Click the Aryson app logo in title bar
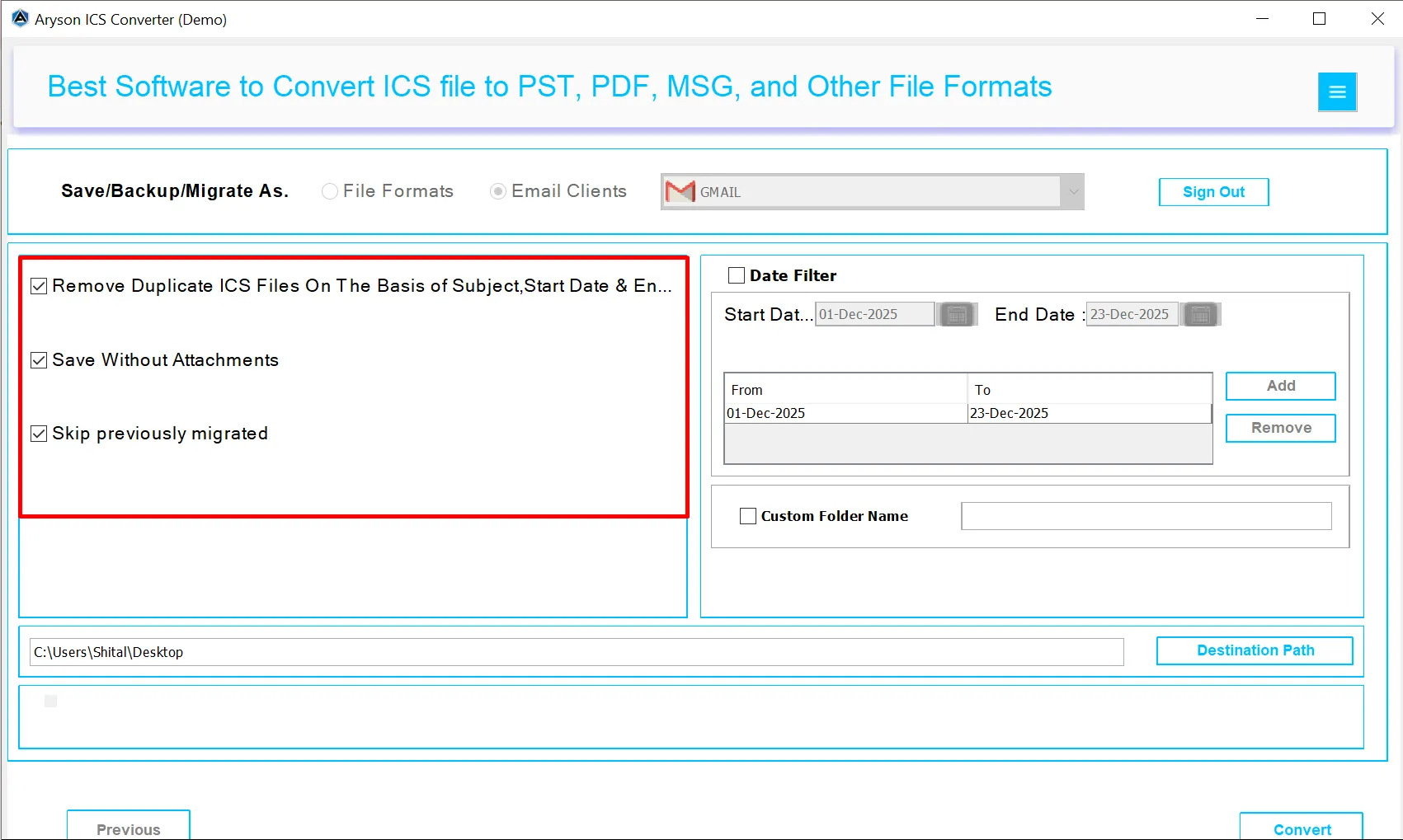The image size is (1403, 840). click(x=20, y=19)
